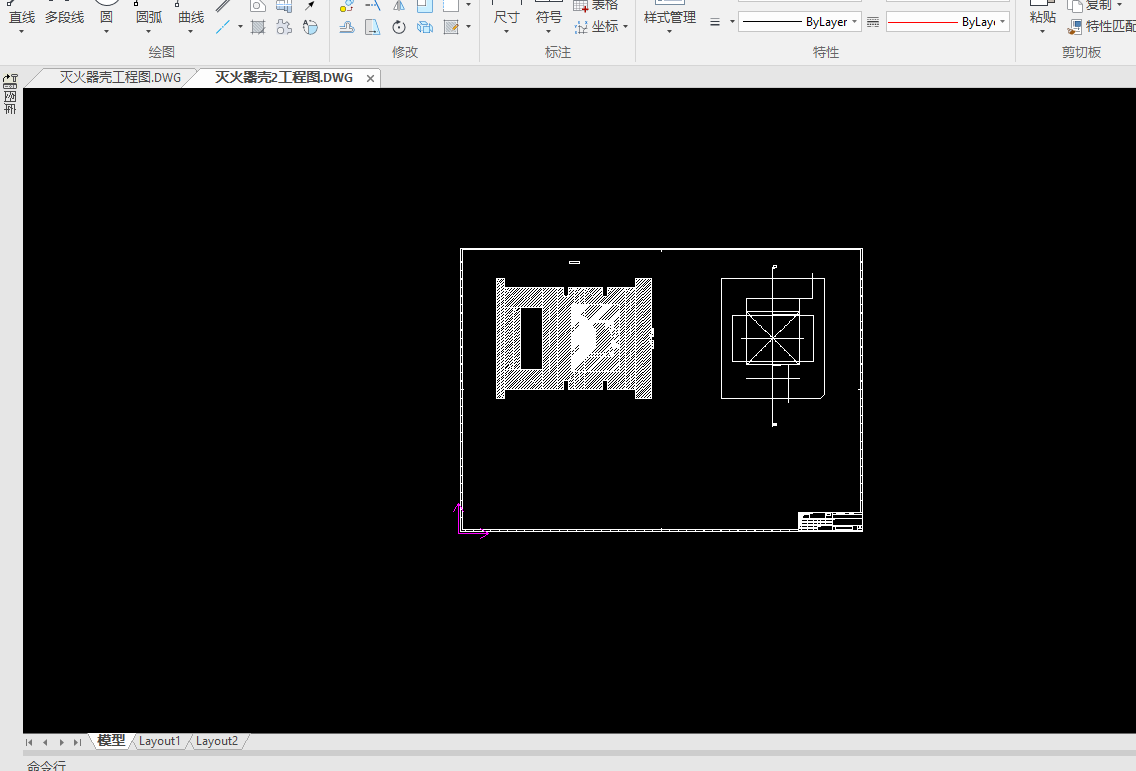This screenshot has height=771, width=1136.
Task: Click the blue dashed centerline tool icon
Action: [x=222, y=28]
